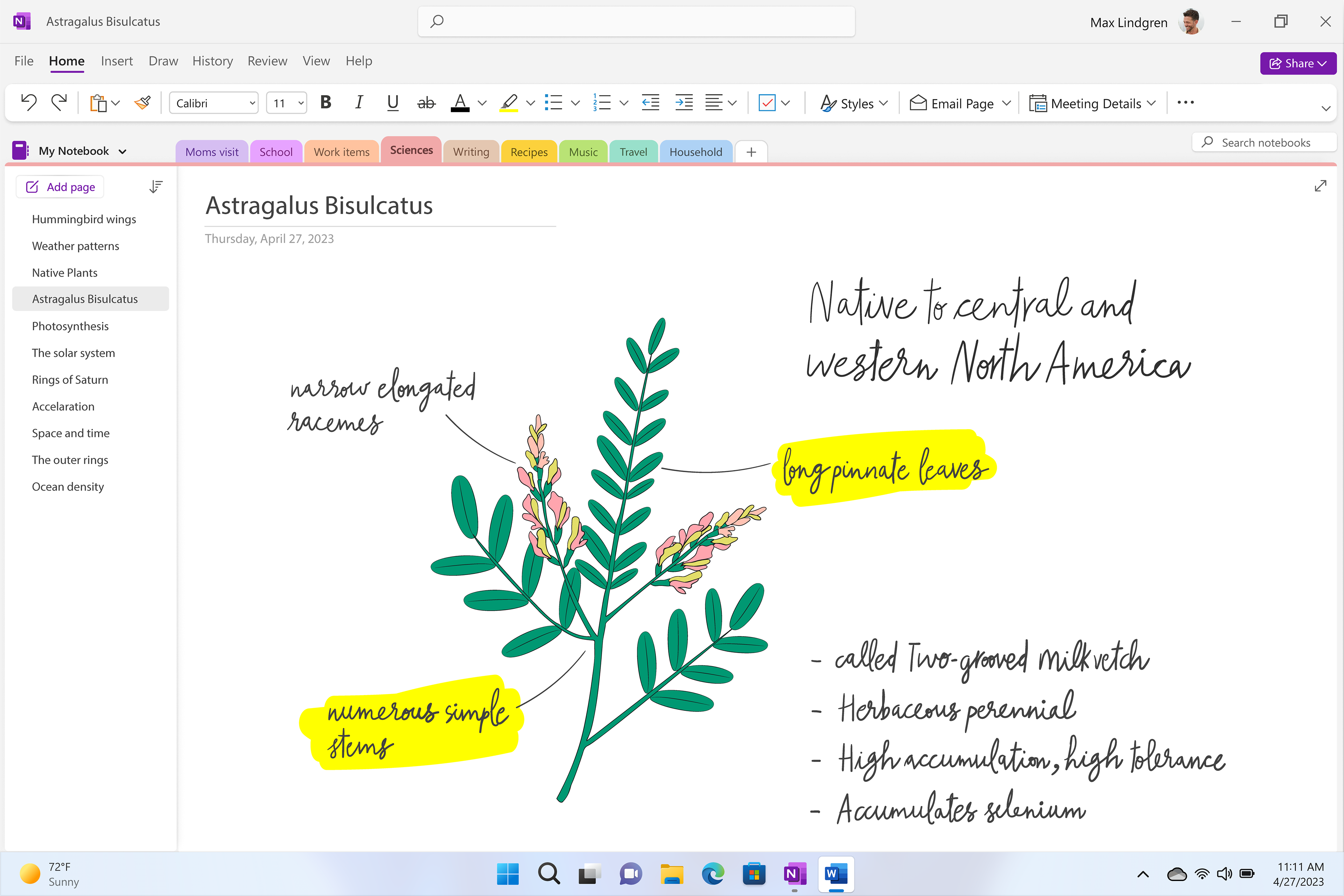1344x896 pixels.
Task: Open the File menu
Action: pyautogui.click(x=24, y=61)
